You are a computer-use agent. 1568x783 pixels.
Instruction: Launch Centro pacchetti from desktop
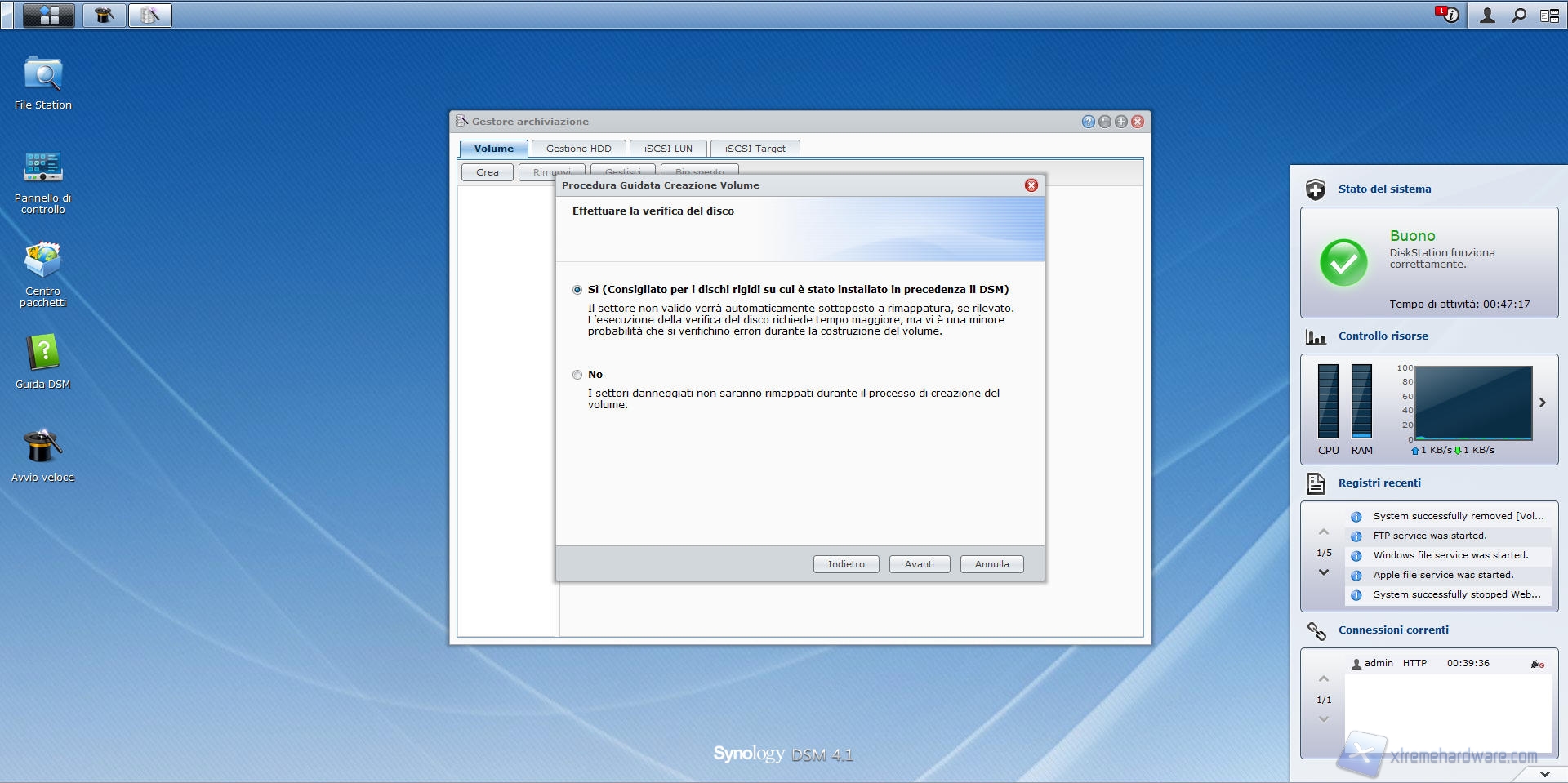pos(42,261)
